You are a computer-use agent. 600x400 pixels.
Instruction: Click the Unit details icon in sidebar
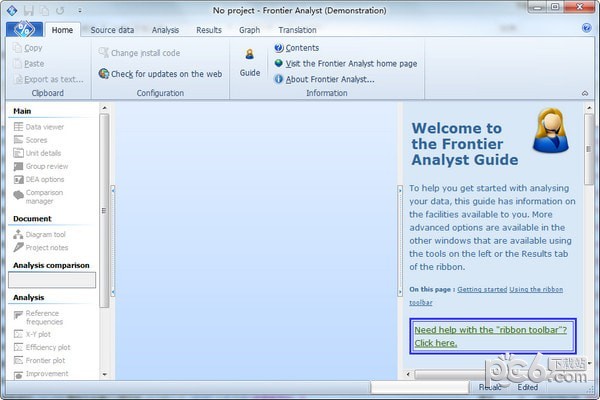18,153
